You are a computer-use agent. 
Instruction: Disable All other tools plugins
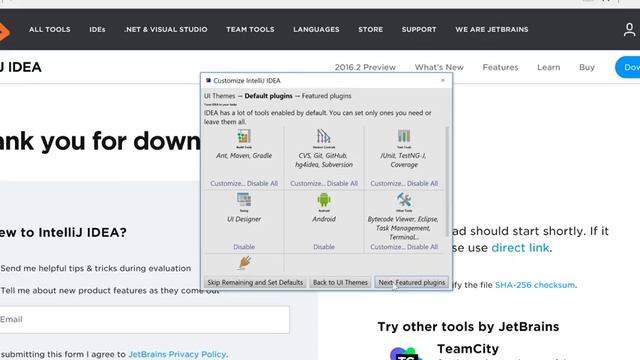[x=422, y=247]
